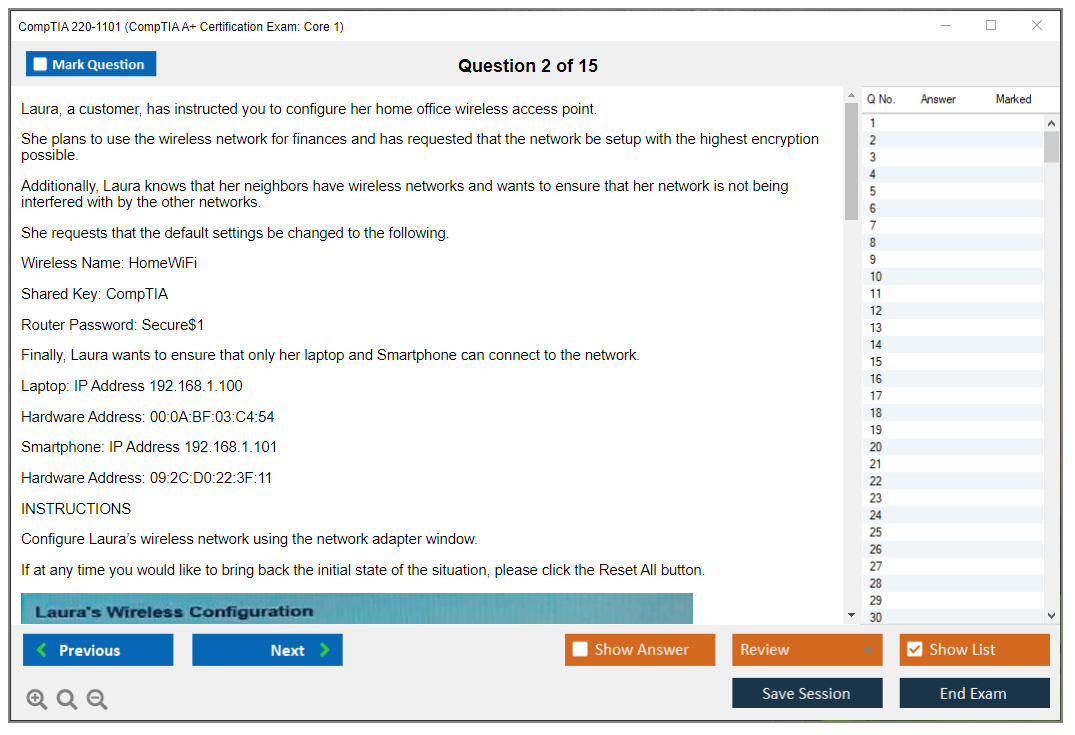Click the green left arrow on Previous
Viewport: 1075px width, 735px height.
(42, 650)
